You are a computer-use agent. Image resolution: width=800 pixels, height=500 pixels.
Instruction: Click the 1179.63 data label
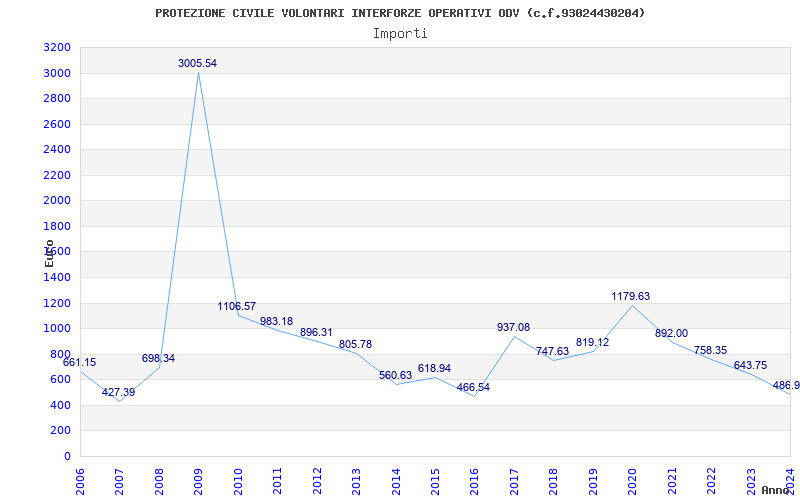(x=631, y=296)
